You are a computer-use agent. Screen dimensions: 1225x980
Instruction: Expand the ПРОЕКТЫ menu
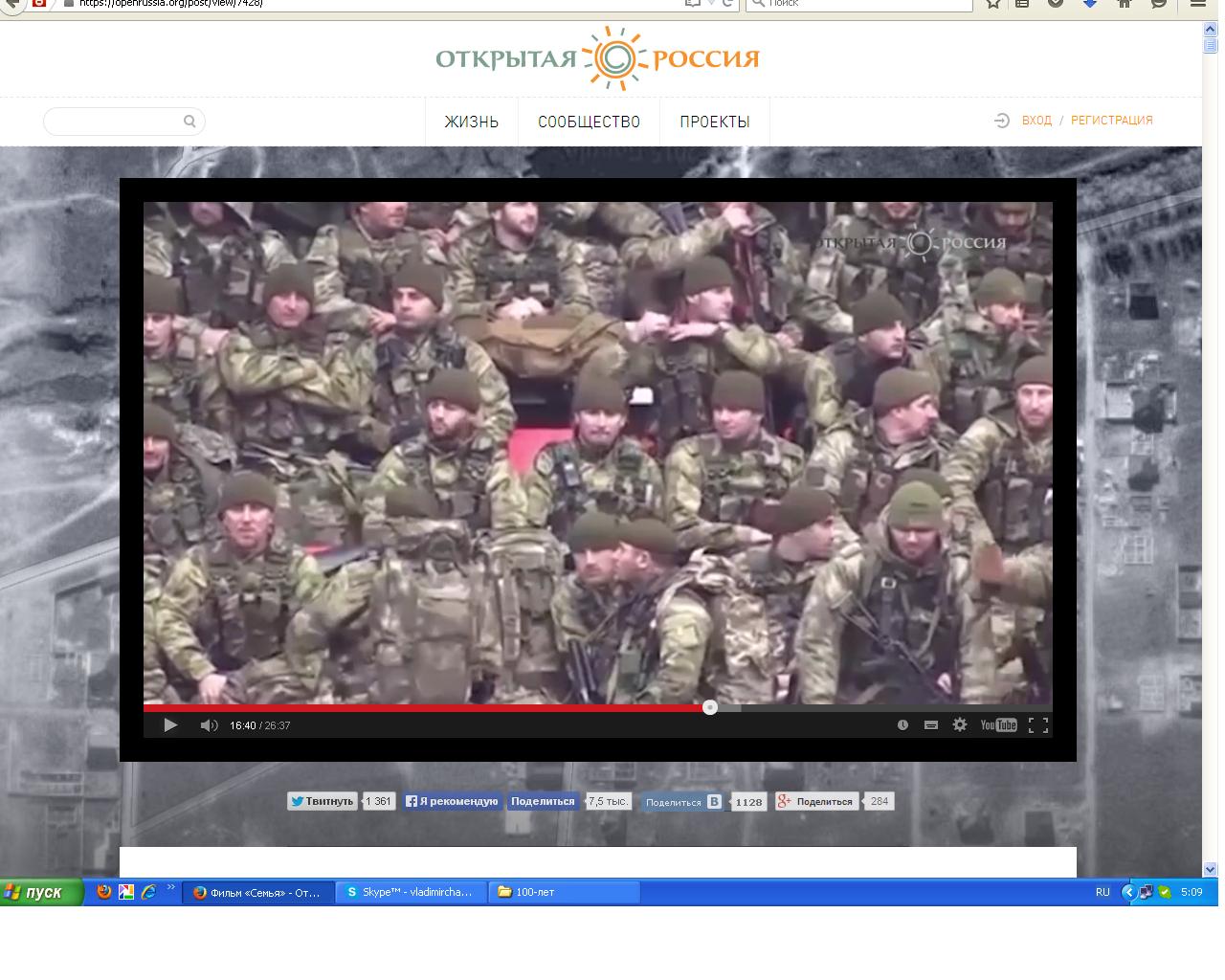(x=714, y=122)
